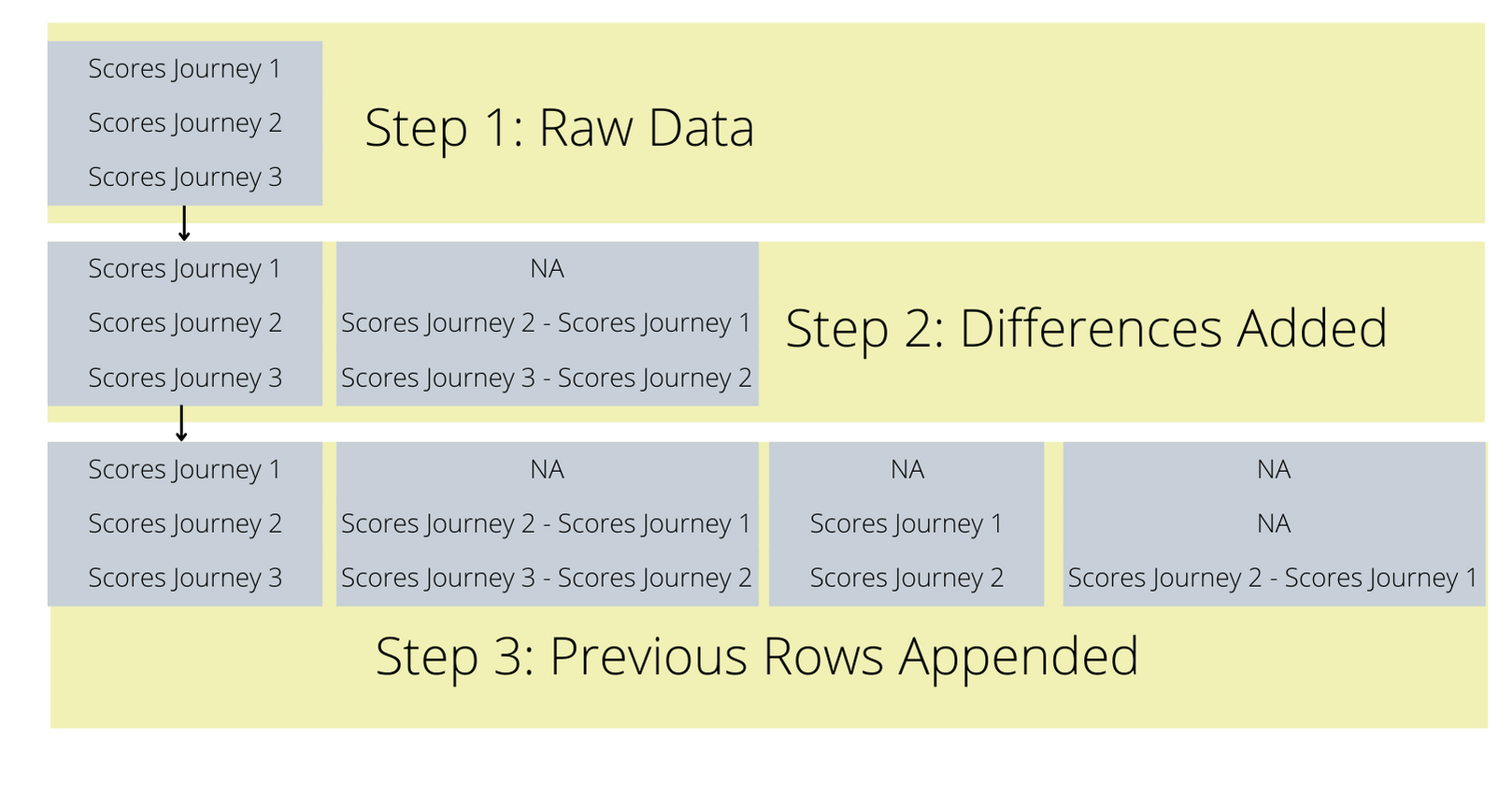The image size is (1512, 801).
Task: Select the "Step 1: Raw Data" heading
Action: coord(559,128)
